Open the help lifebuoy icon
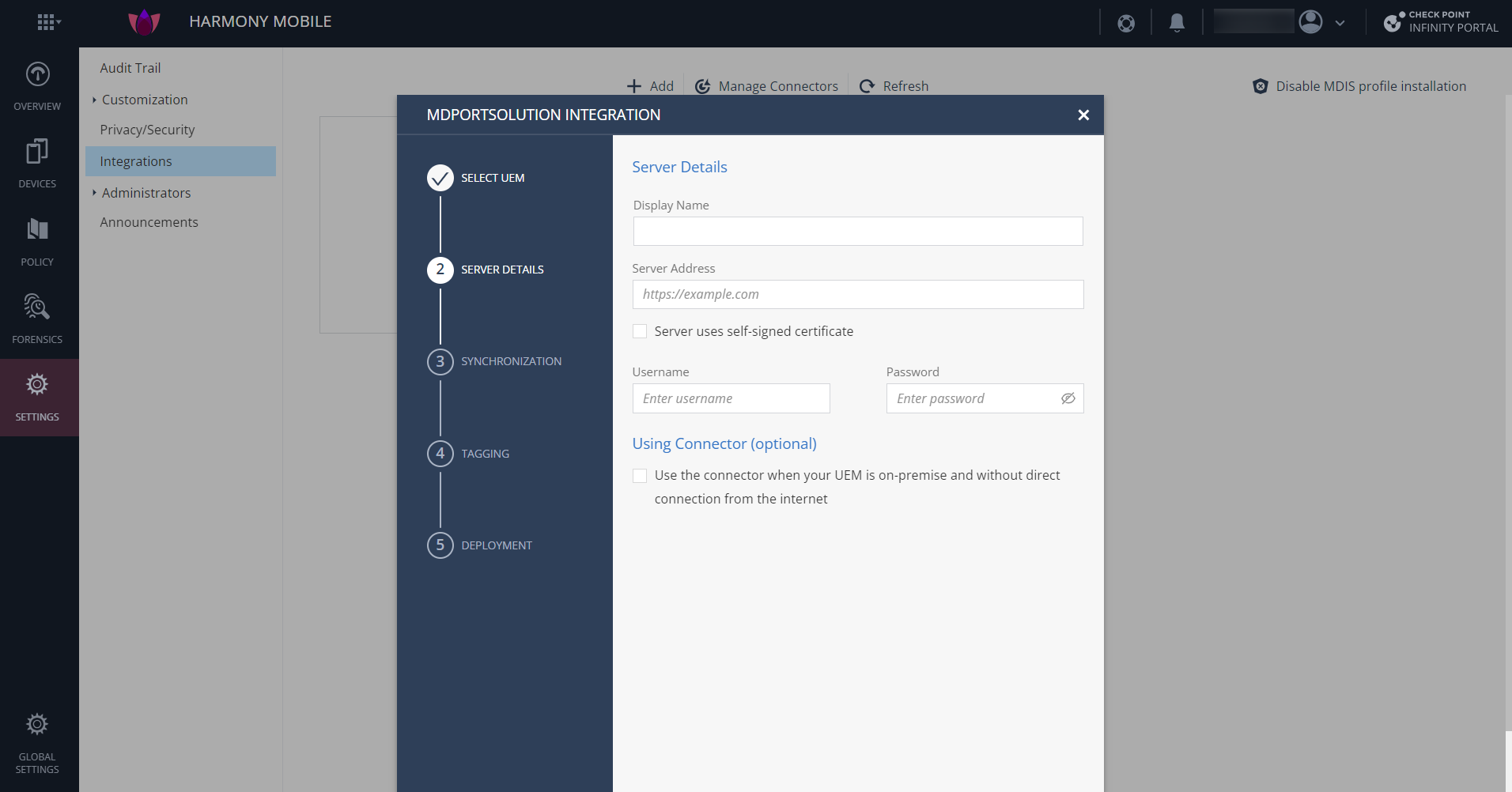Screen dimensions: 1512x792 point(1126,23)
